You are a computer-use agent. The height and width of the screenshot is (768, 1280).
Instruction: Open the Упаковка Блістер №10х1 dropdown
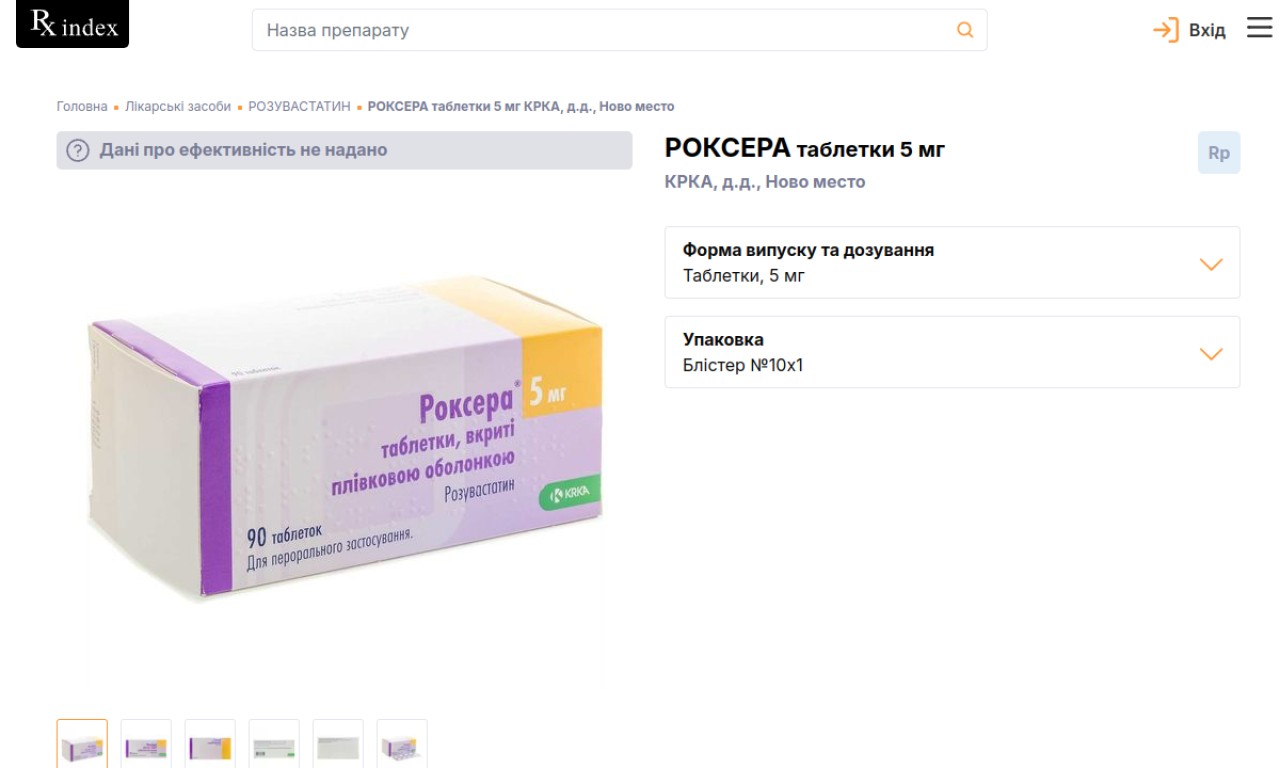pos(952,352)
